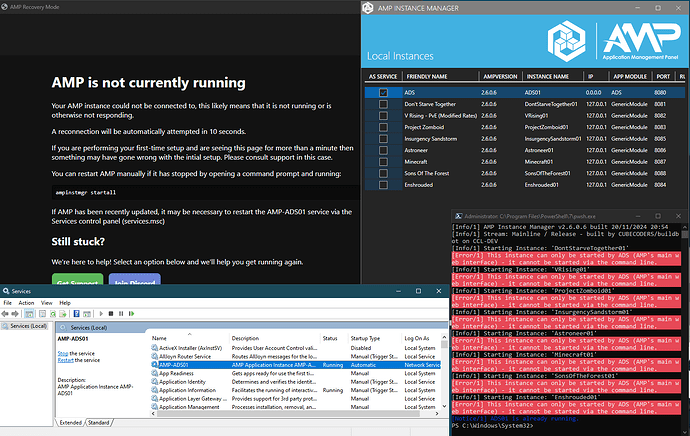
Task: Click the AMP-ADS01 service gear icon
Action: coord(154,365)
